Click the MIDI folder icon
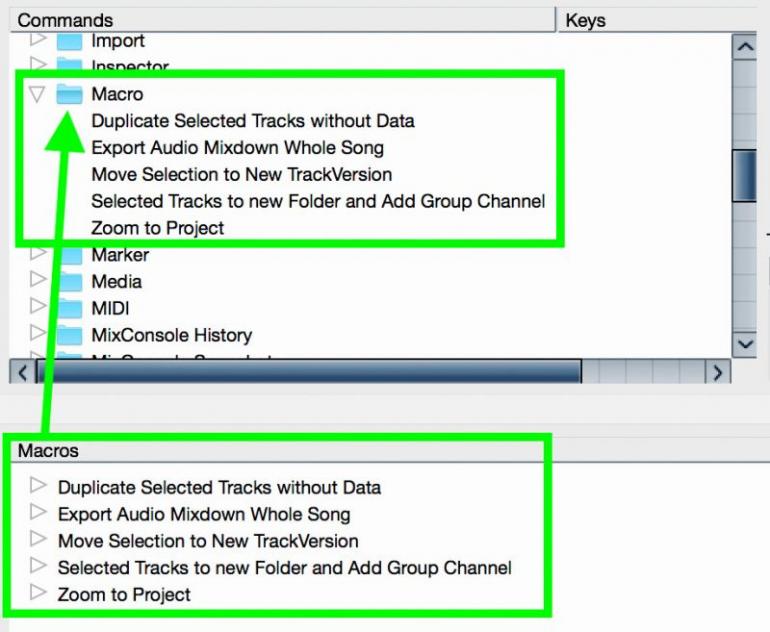This screenshot has width=770, height=632. 69,308
